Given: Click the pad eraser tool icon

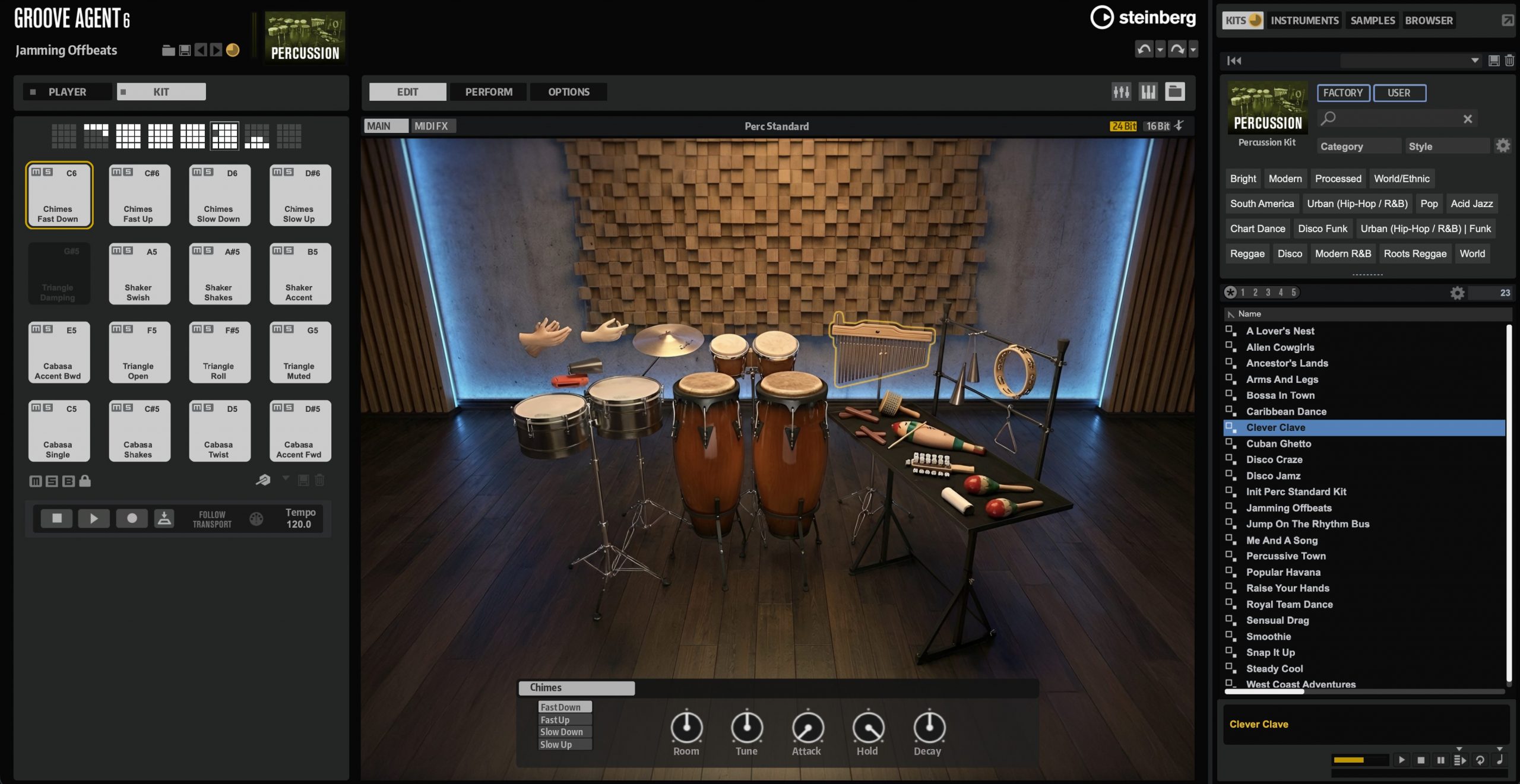Looking at the screenshot, I should (263, 480).
